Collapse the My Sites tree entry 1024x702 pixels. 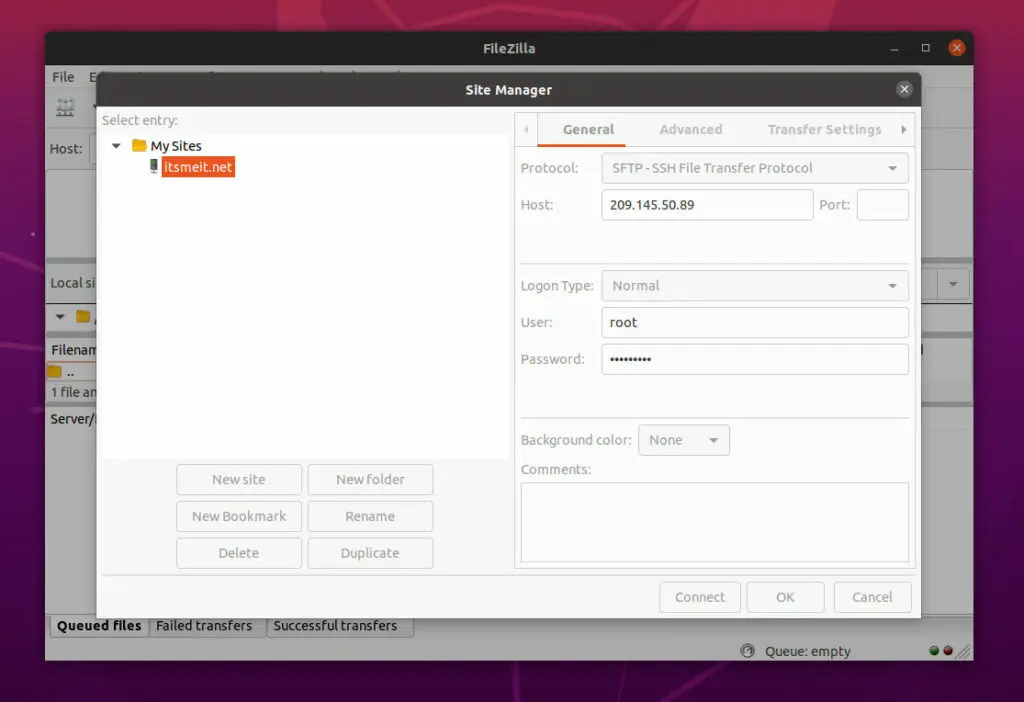click(x=115, y=145)
